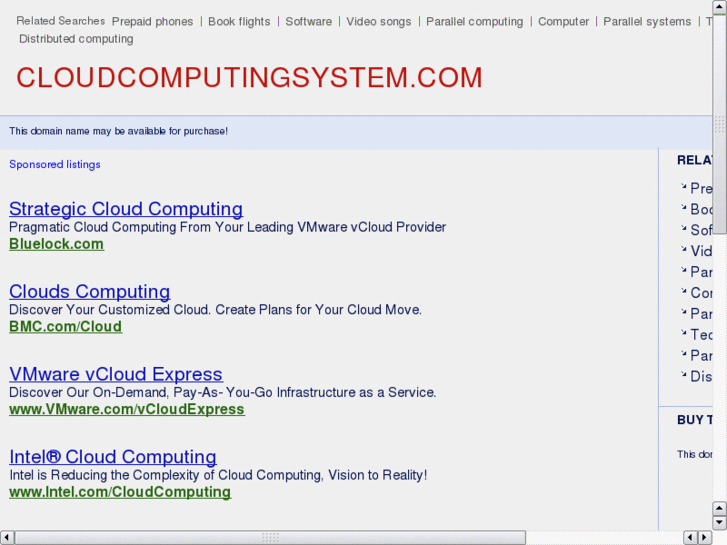Open the sidebar link starting with Tec
The width and height of the screenshot is (727, 545).
tap(701, 334)
